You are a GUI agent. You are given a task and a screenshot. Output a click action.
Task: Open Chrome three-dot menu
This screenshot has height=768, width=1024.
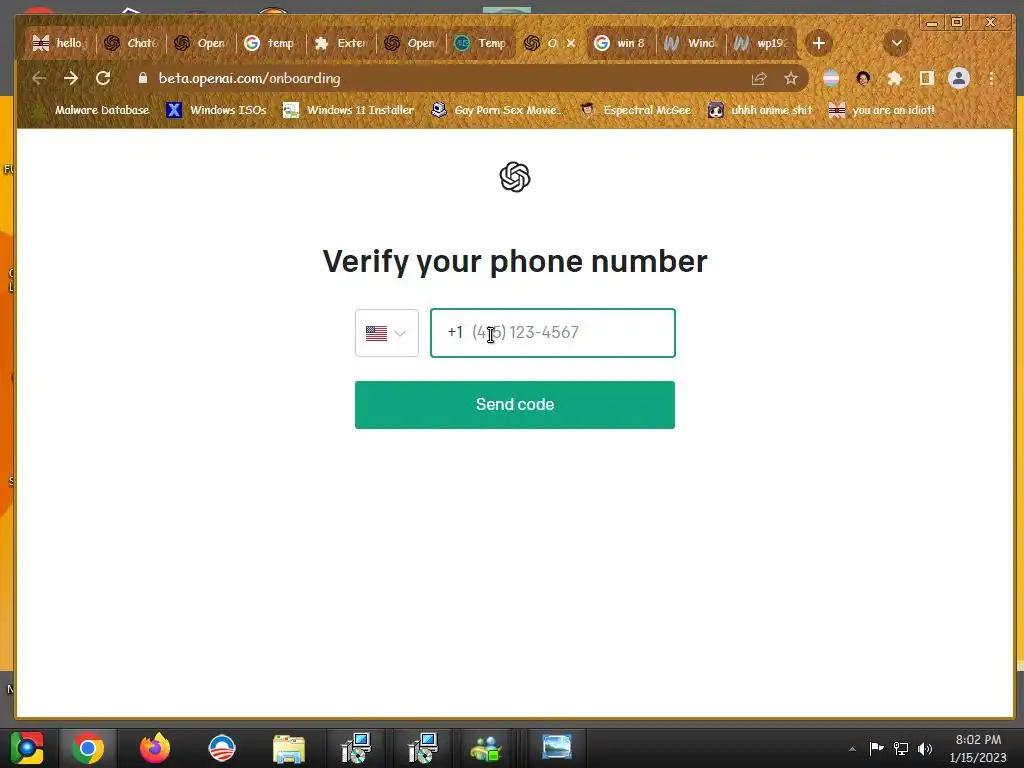991,79
